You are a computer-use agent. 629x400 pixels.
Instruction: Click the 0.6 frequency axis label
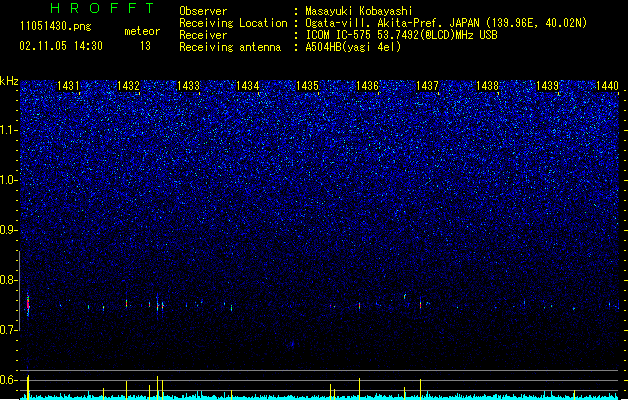9,380
